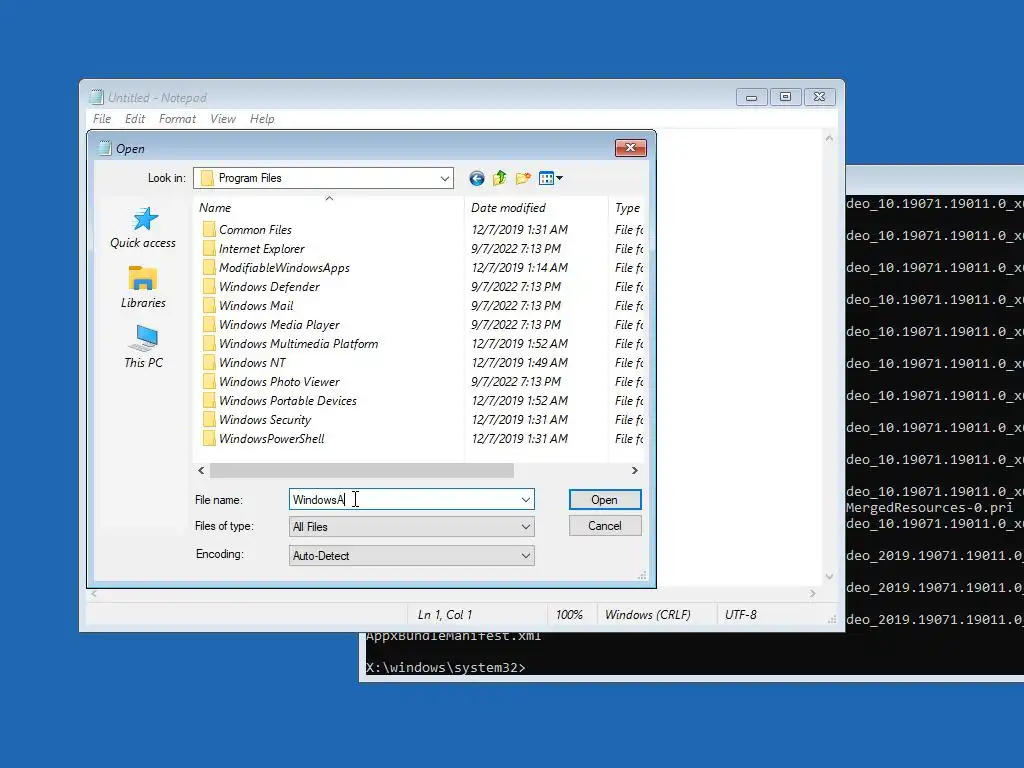Click Notepad's vertical scroll up arrow
This screenshot has width=1024, height=768.
pos(829,138)
